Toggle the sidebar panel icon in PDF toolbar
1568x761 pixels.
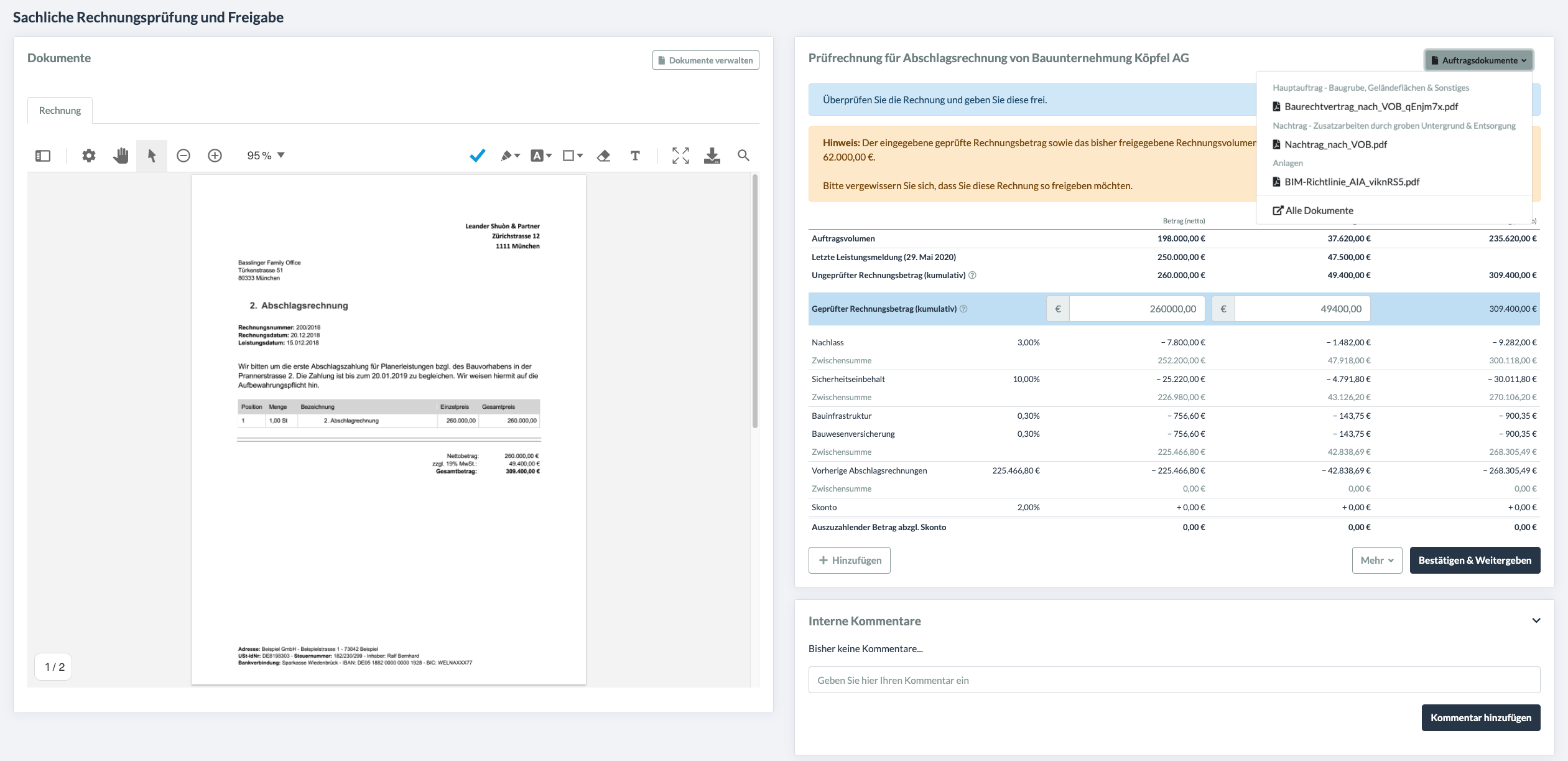click(43, 156)
